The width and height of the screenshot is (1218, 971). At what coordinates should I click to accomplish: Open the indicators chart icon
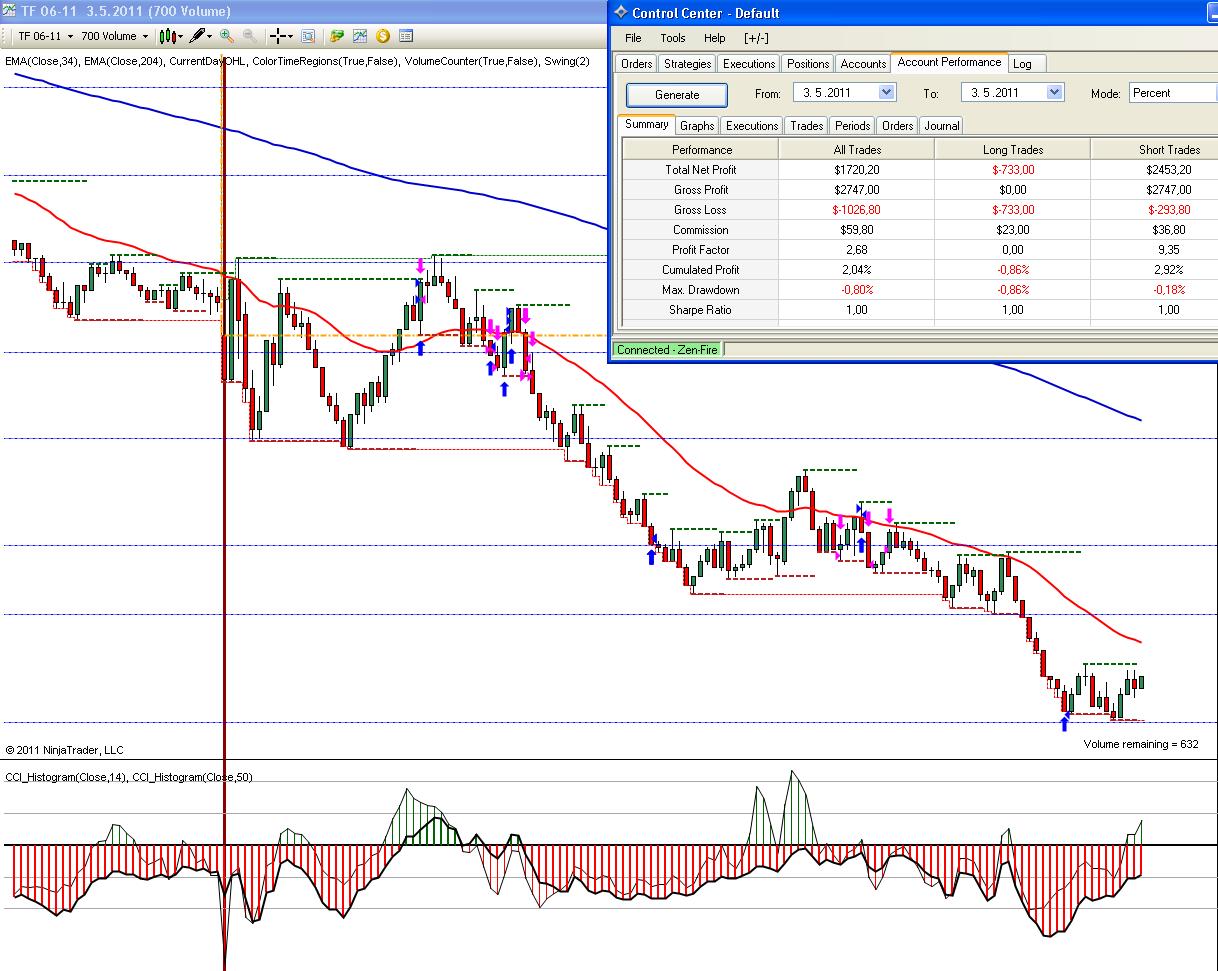click(x=359, y=36)
